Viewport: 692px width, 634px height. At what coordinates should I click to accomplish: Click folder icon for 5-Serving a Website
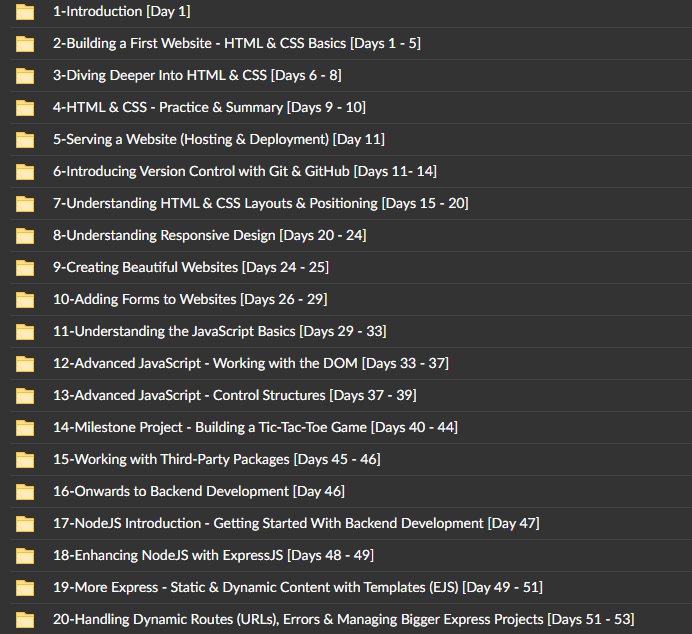coord(25,140)
